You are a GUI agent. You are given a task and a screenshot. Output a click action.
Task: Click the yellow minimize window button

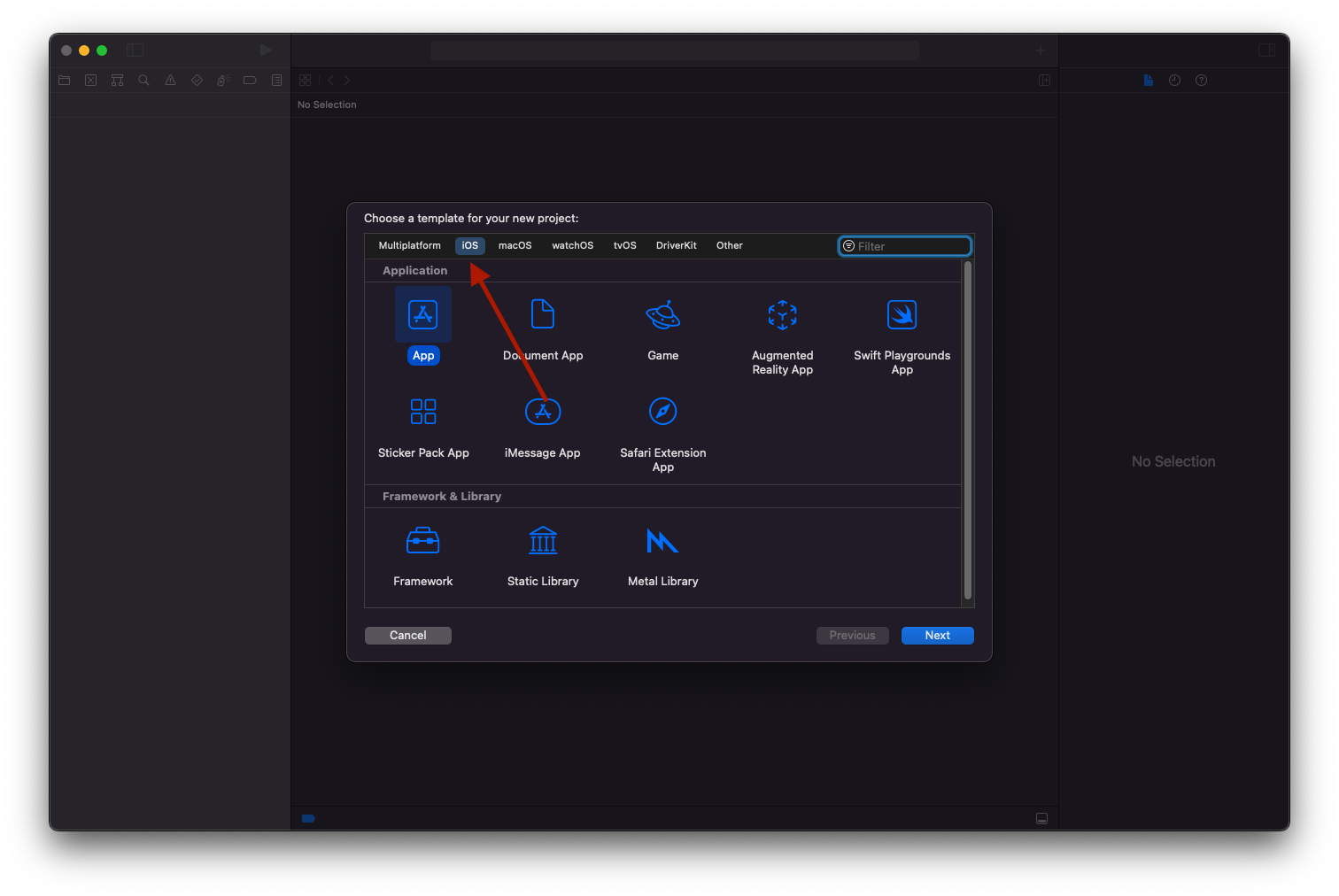(x=84, y=50)
